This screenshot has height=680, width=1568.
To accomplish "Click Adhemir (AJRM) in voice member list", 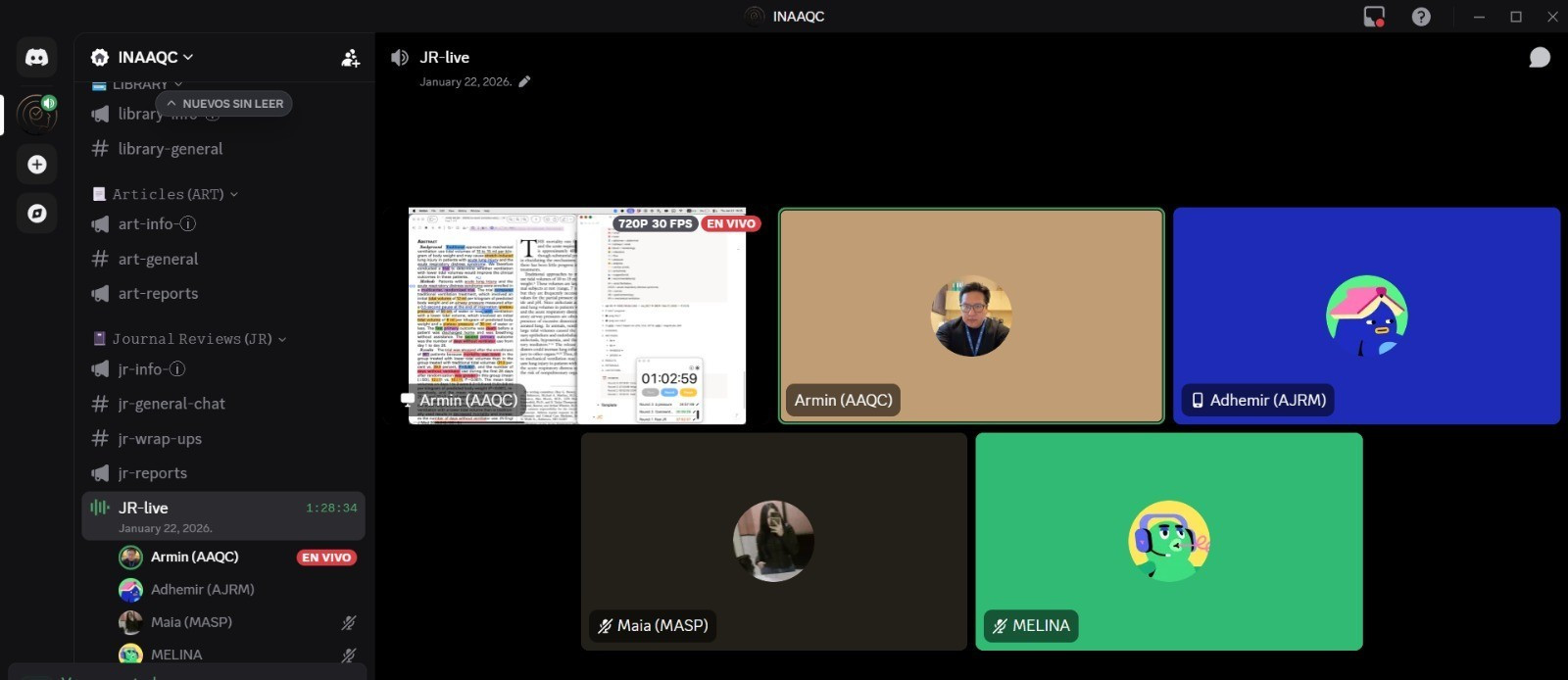I will 202,590.
